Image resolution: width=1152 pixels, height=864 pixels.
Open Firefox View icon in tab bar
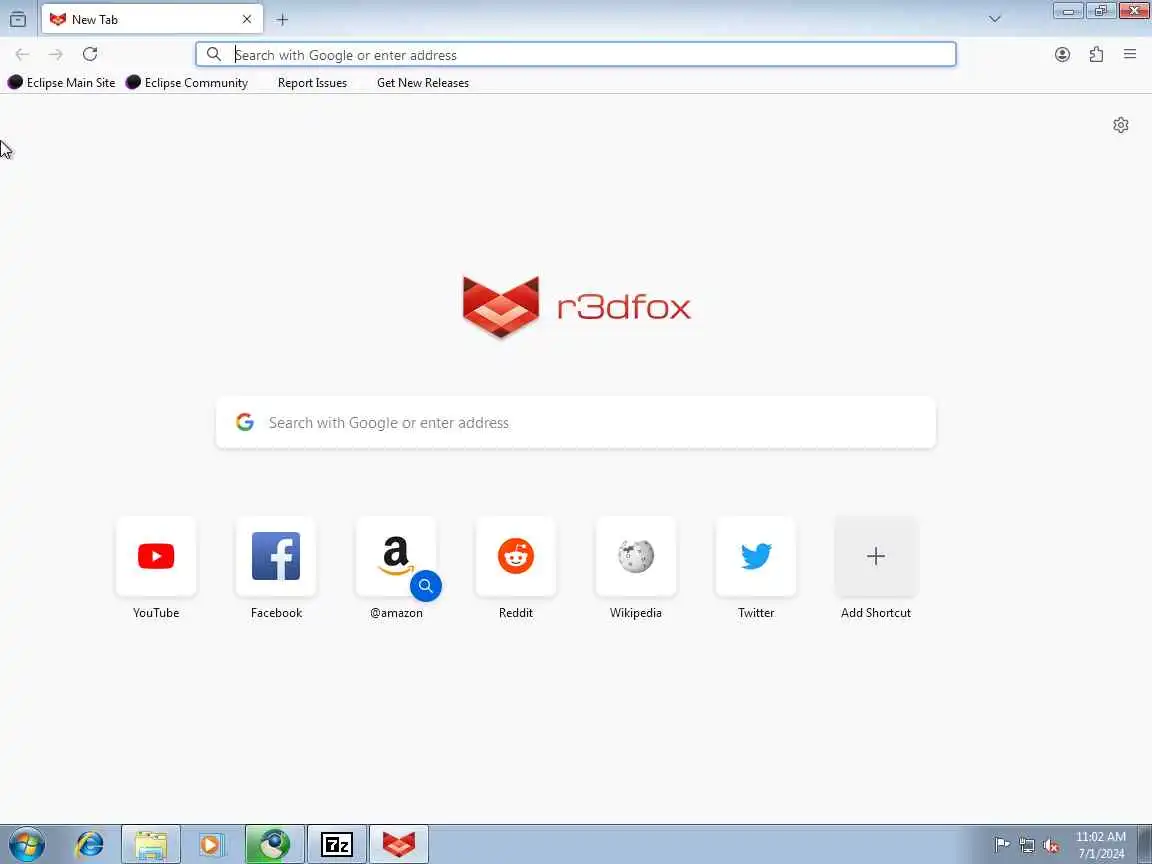tap(18, 19)
